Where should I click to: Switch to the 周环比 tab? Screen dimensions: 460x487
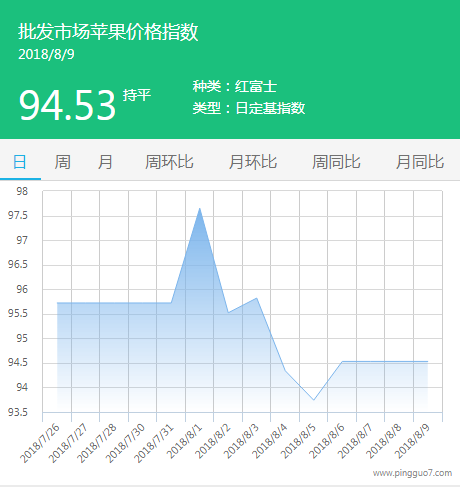tap(169, 162)
